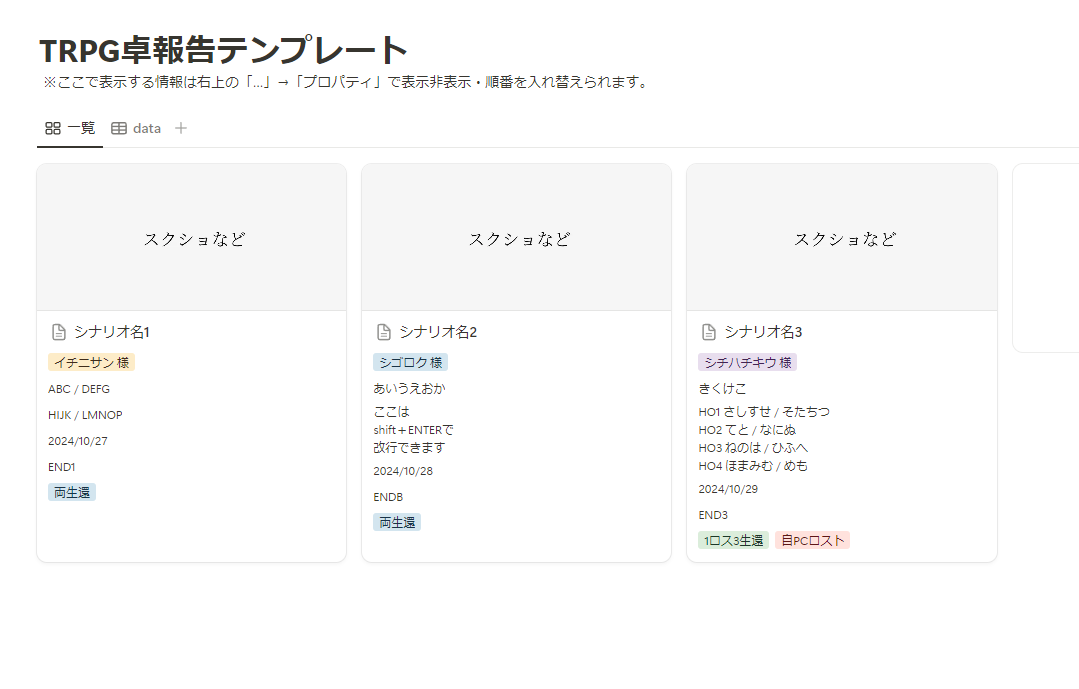The width and height of the screenshot is (1079, 689).
Task: Click the gallery icon beside 一覧
Action: pos(53,128)
